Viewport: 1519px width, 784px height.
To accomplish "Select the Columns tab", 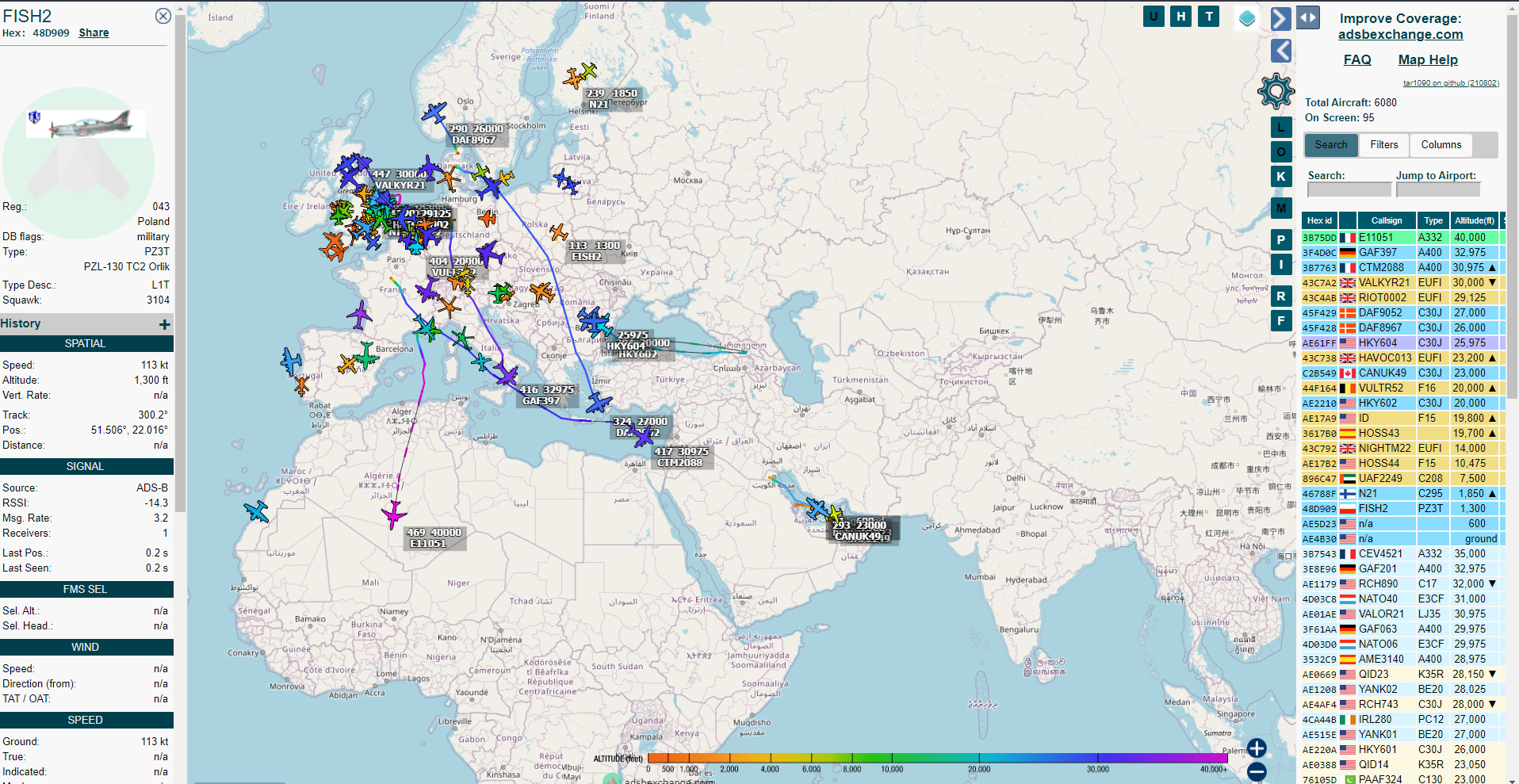I will [1441, 145].
